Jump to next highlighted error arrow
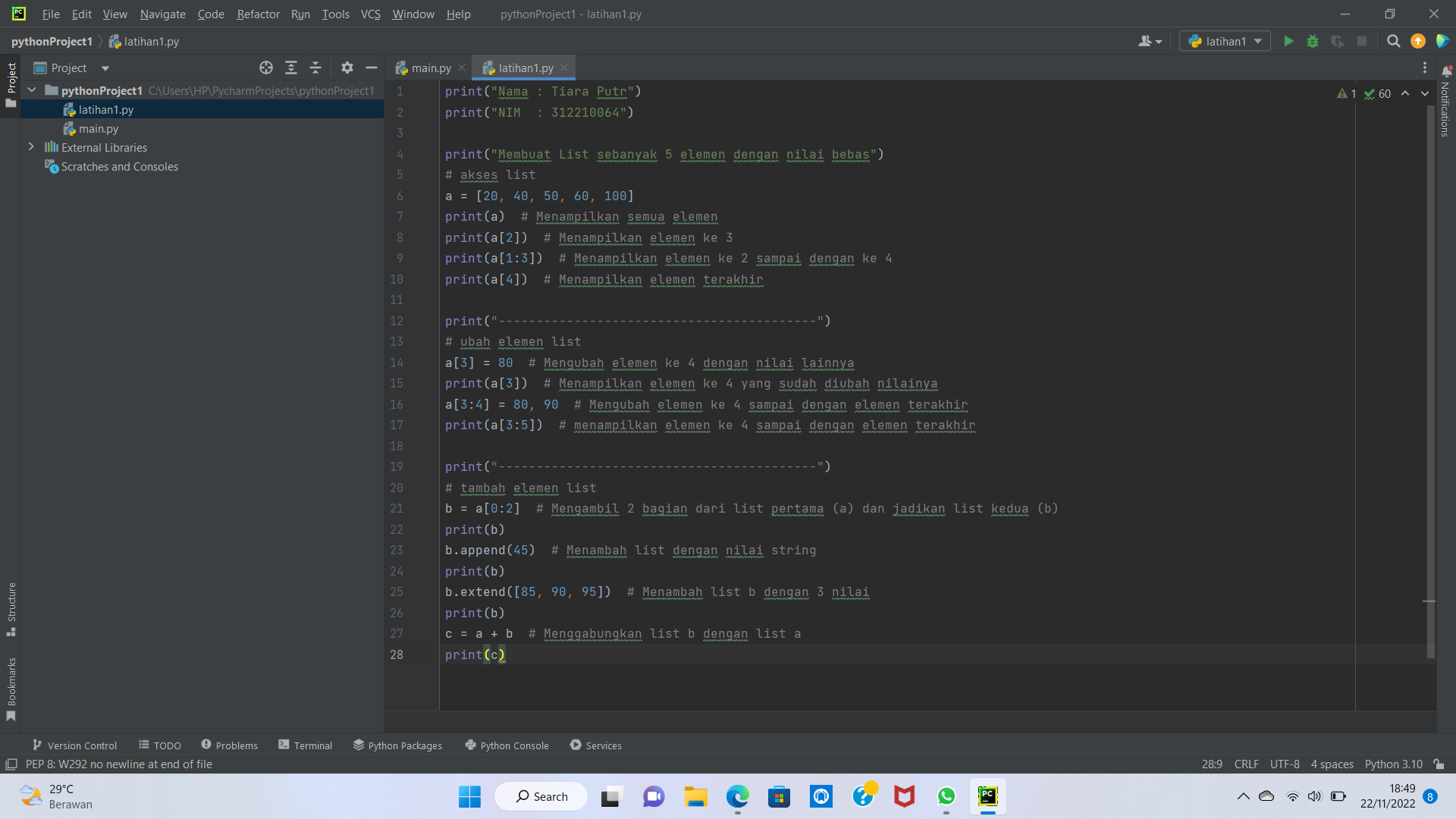This screenshot has width=1456, height=819. pos(1425,93)
